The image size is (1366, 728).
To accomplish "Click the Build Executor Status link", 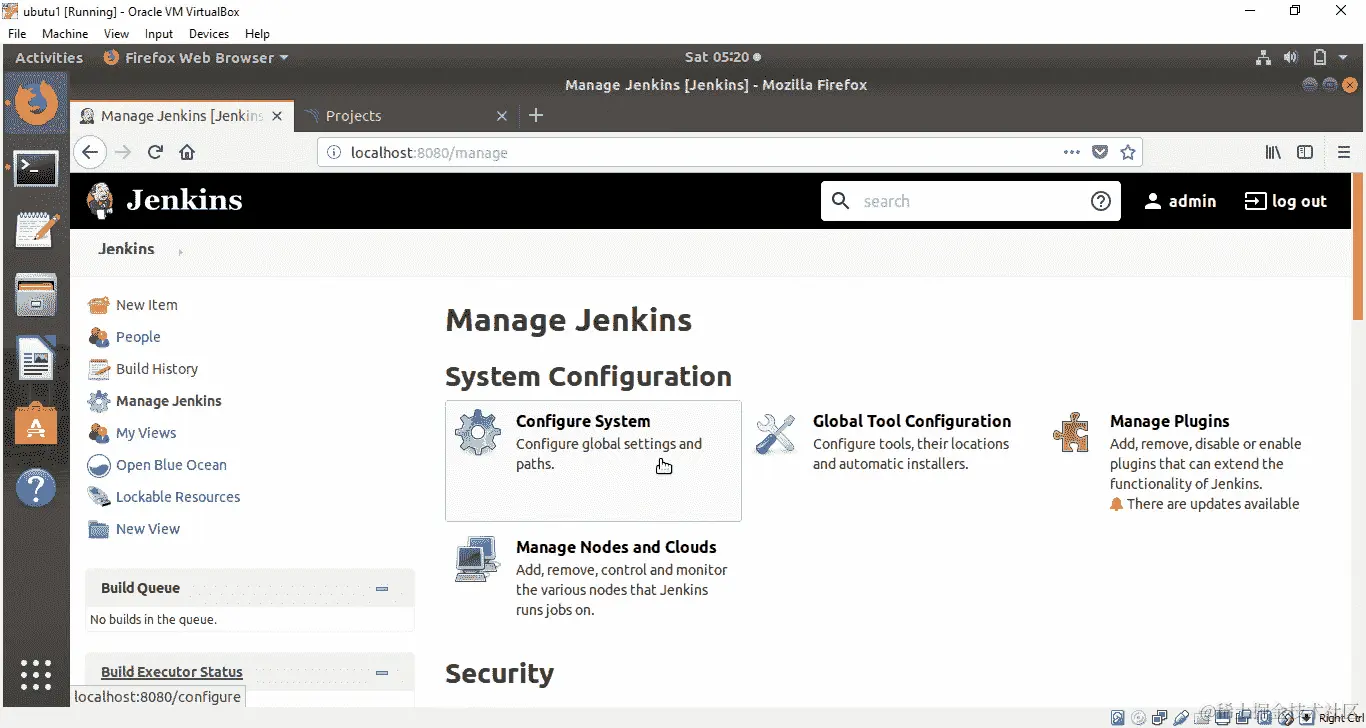I will pyautogui.click(x=172, y=672).
